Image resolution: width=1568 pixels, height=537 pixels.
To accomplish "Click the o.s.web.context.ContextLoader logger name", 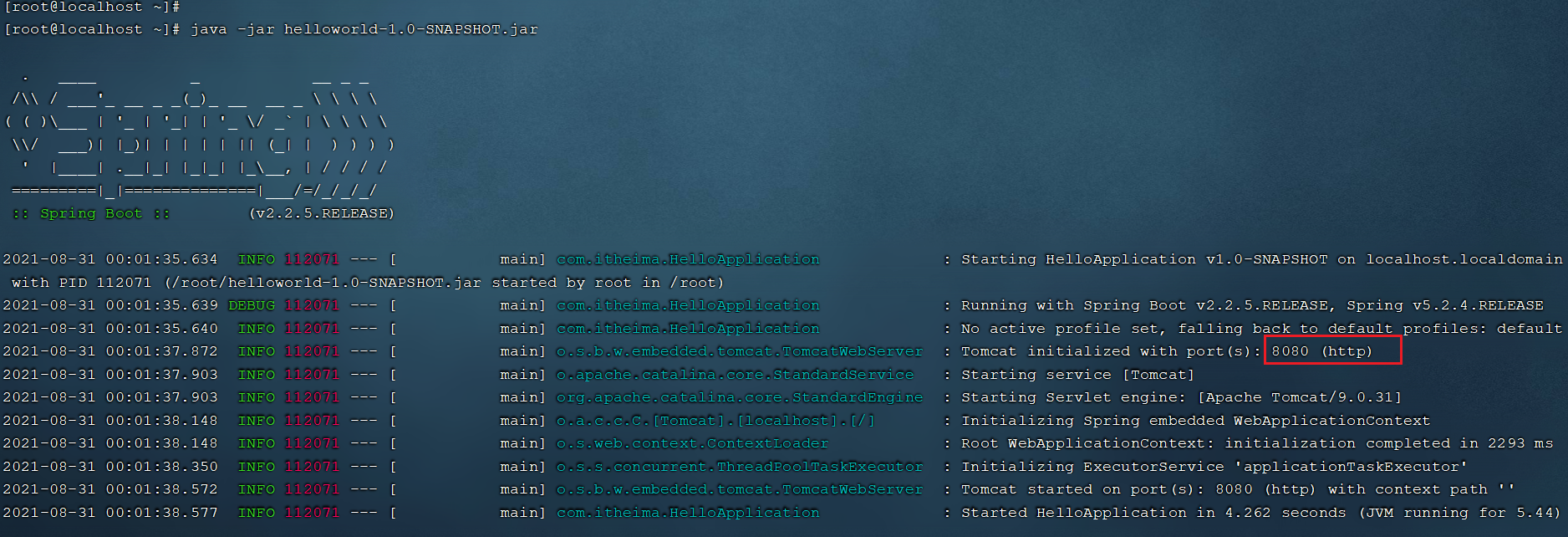I will point(692,443).
